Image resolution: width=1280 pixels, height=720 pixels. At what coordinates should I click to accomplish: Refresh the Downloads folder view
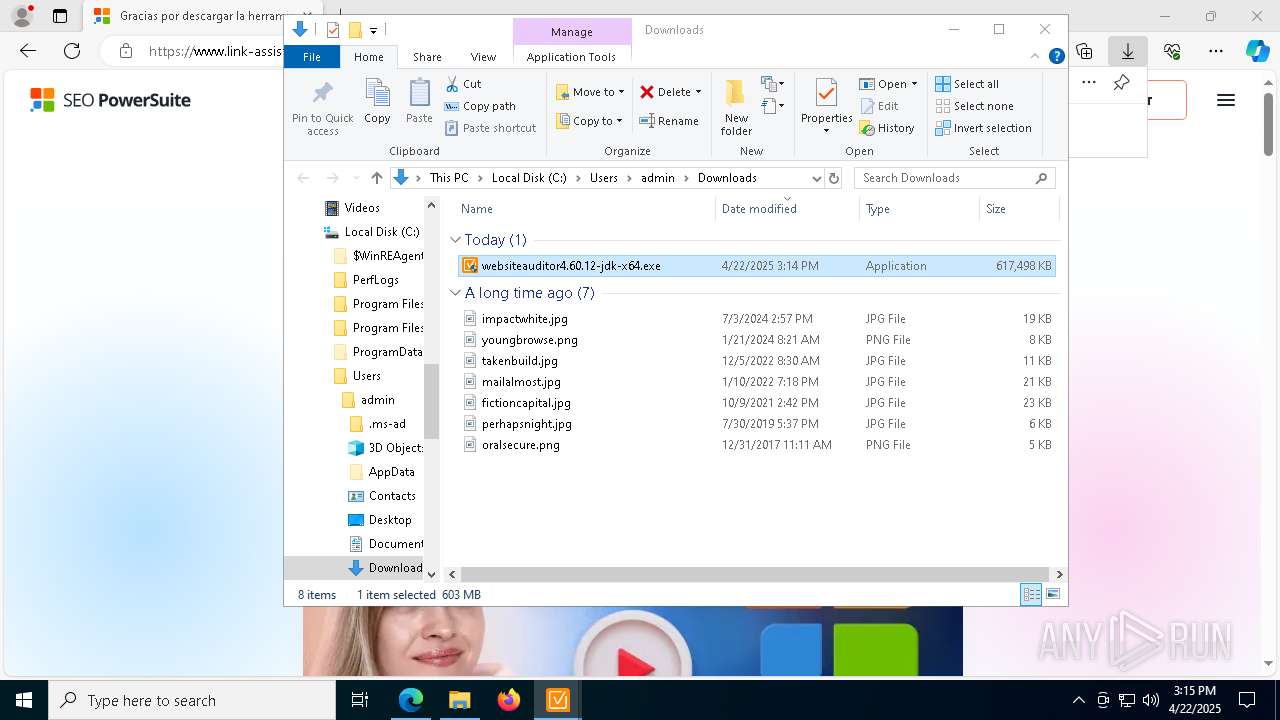coord(834,178)
